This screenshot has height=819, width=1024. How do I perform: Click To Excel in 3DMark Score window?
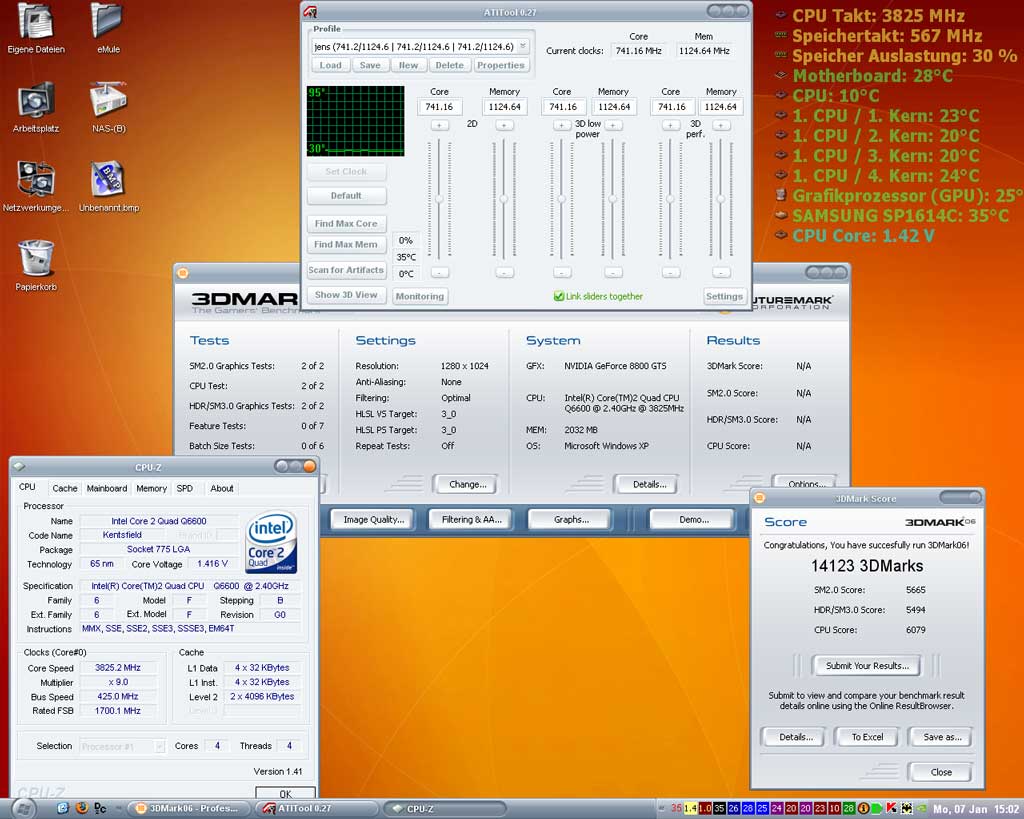867,737
